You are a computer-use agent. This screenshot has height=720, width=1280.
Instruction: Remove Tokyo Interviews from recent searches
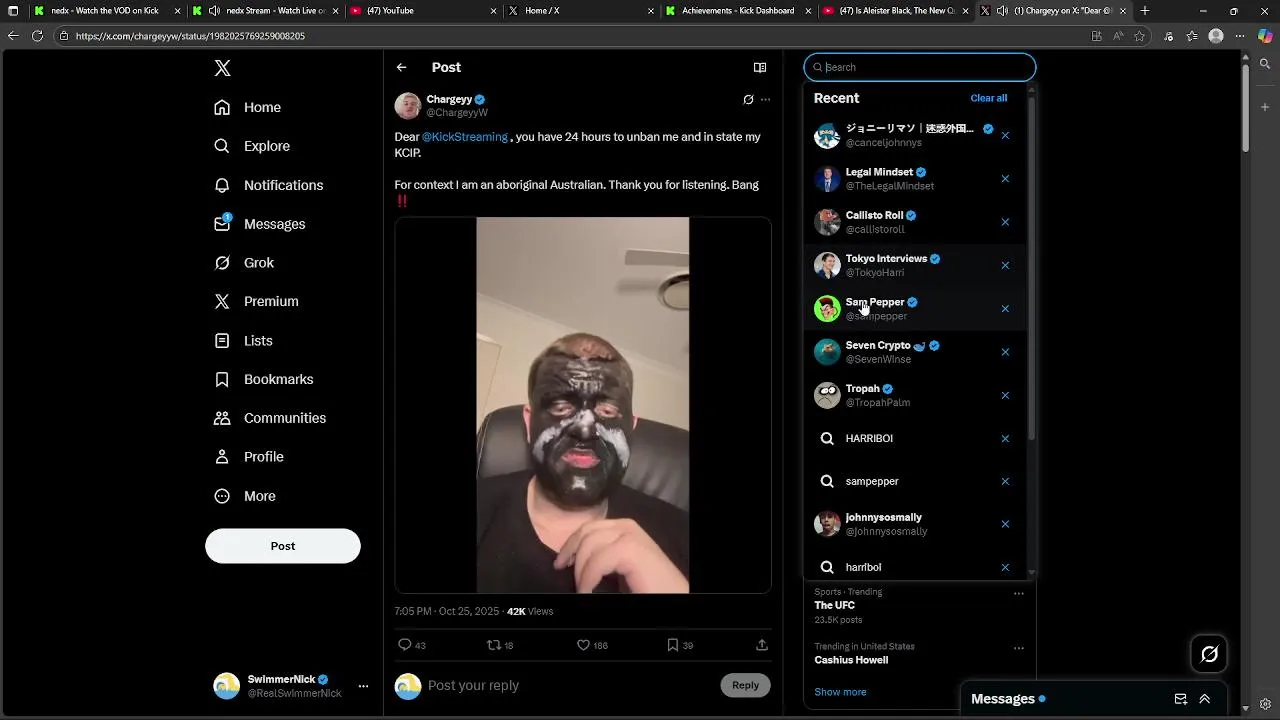(x=1005, y=265)
